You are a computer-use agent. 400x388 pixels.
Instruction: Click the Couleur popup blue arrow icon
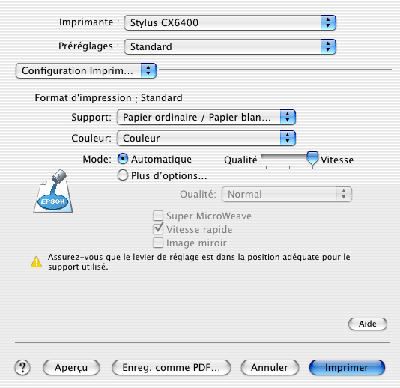click(288, 138)
